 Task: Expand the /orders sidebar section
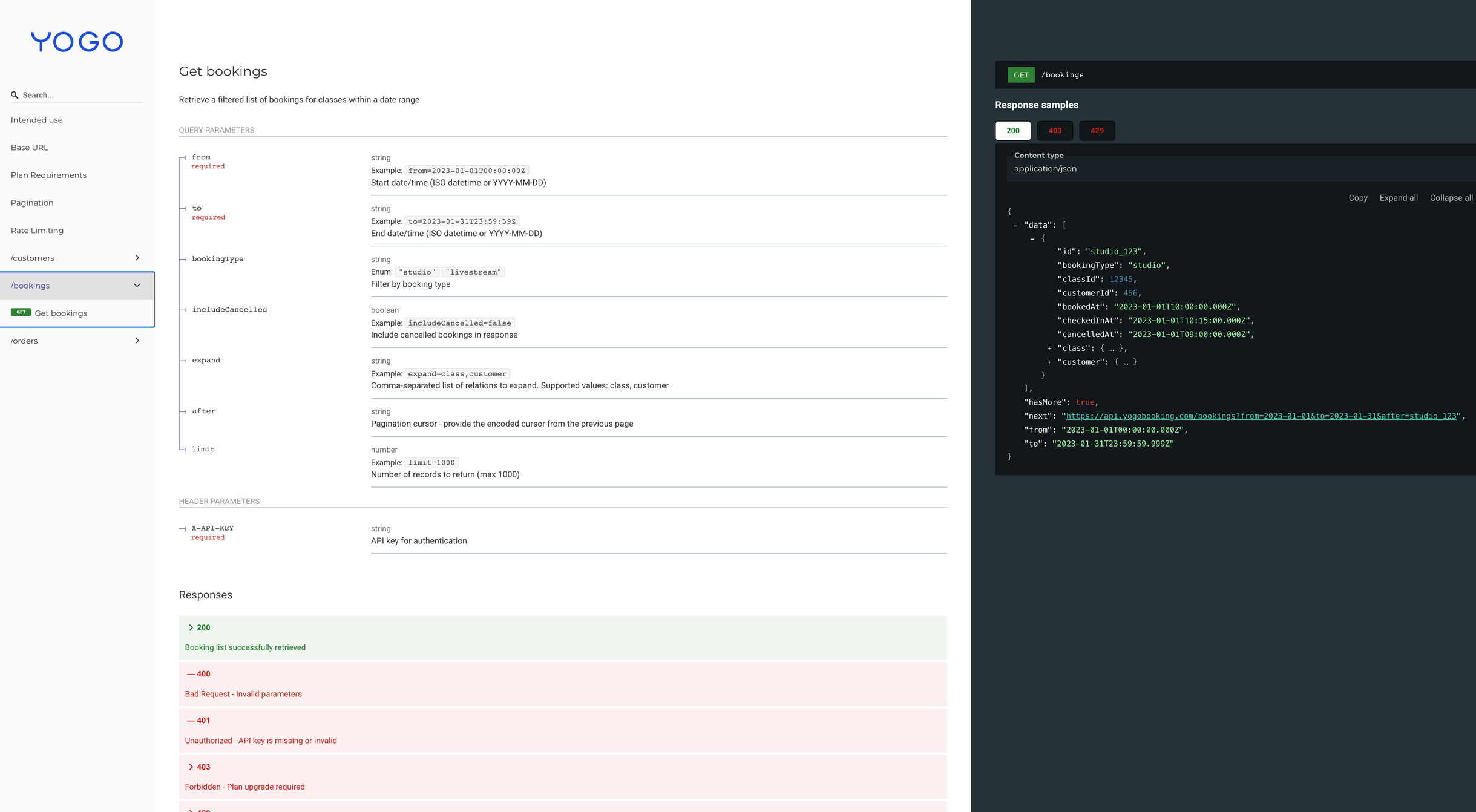point(137,341)
